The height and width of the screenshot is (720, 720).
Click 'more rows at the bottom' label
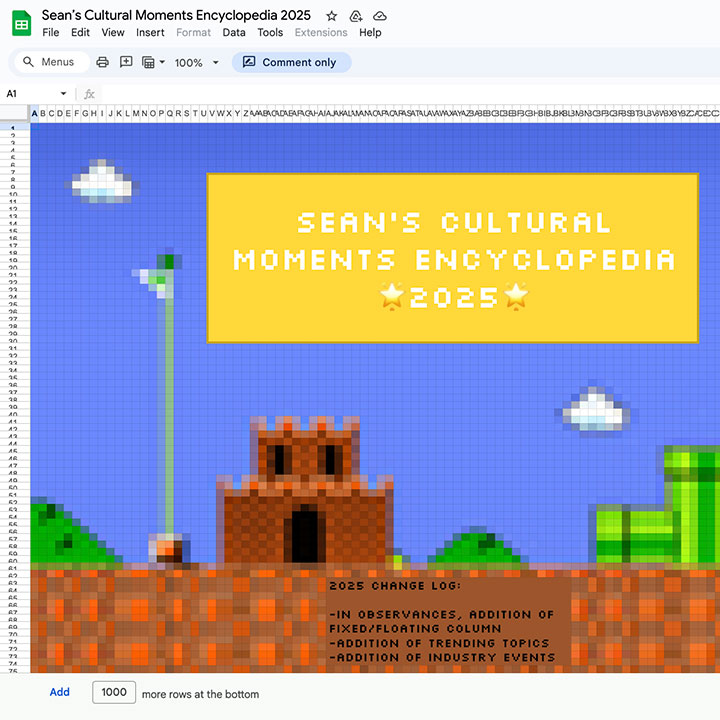pyautogui.click(x=200, y=694)
